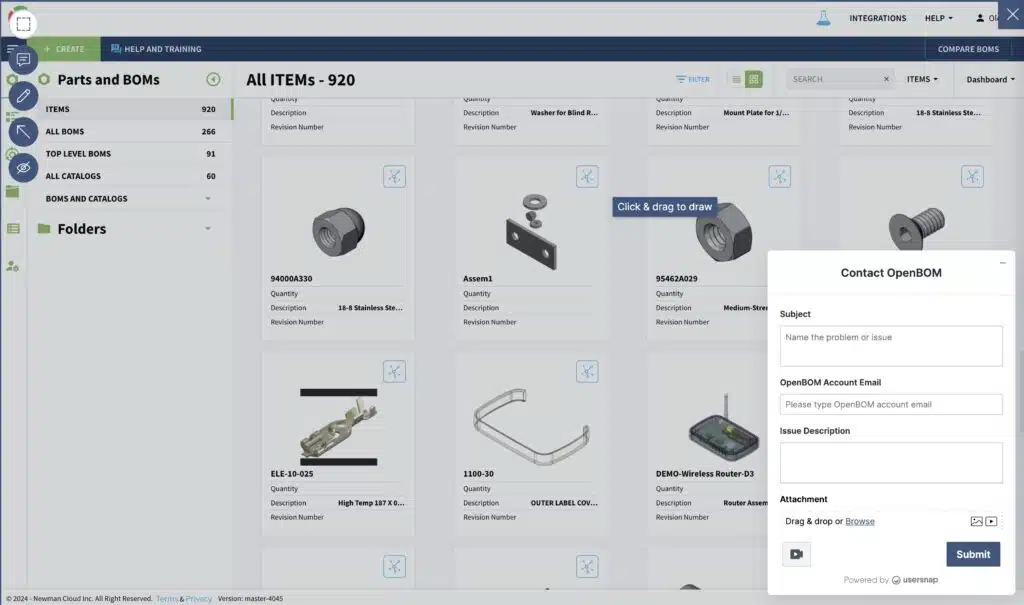The width and height of the screenshot is (1024, 605).
Task: Open the HELP dropdown menu
Action: (x=938, y=18)
